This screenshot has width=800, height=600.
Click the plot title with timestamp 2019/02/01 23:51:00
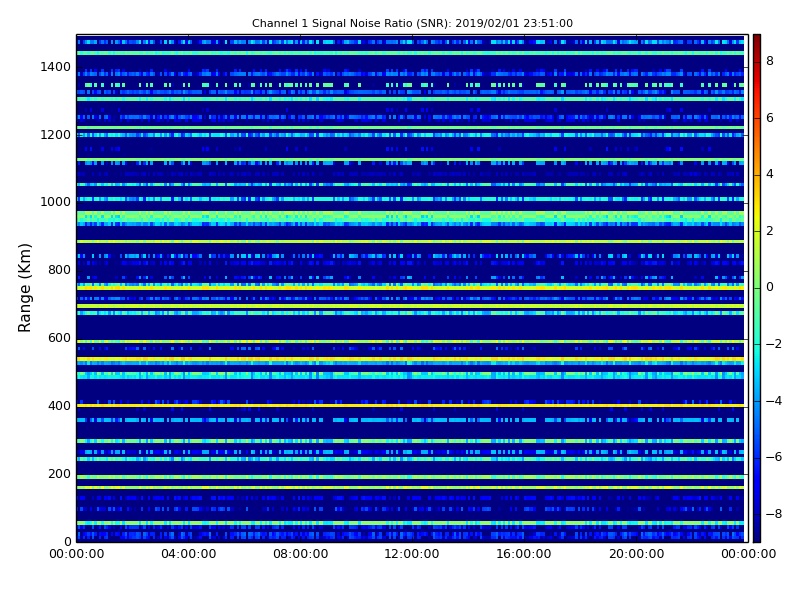412,23
